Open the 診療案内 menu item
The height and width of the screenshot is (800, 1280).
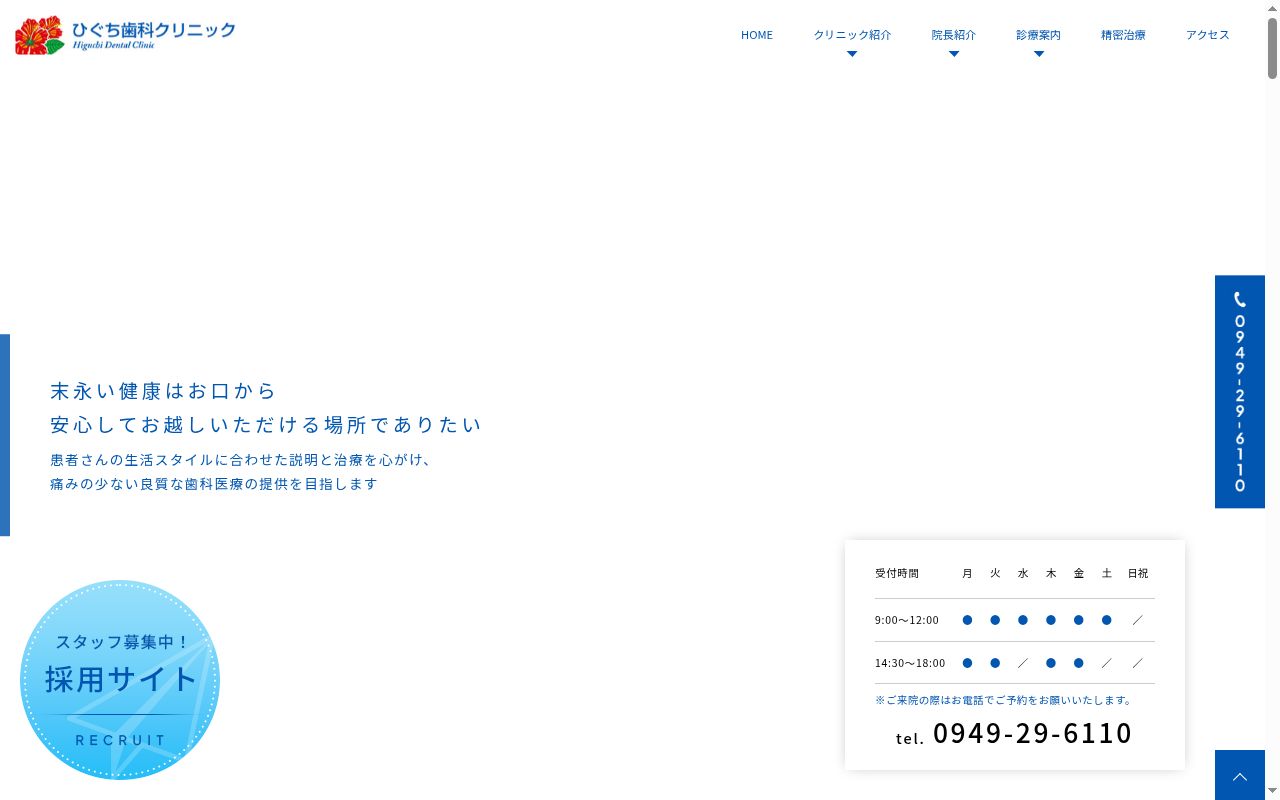pyautogui.click(x=1039, y=35)
